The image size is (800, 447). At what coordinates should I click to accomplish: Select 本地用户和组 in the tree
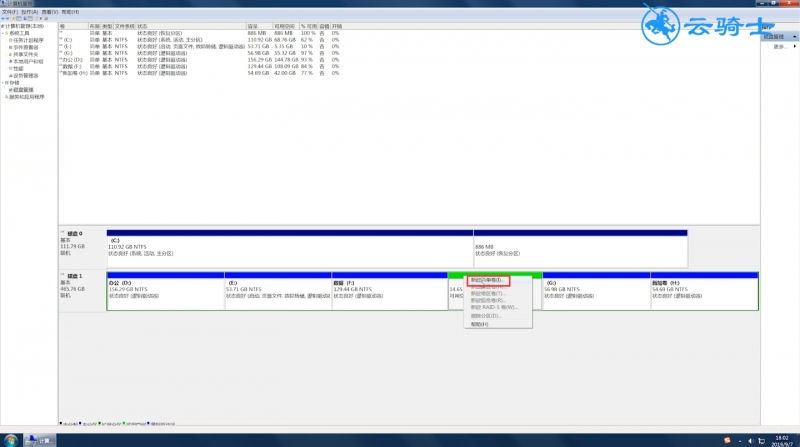coord(28,61)
